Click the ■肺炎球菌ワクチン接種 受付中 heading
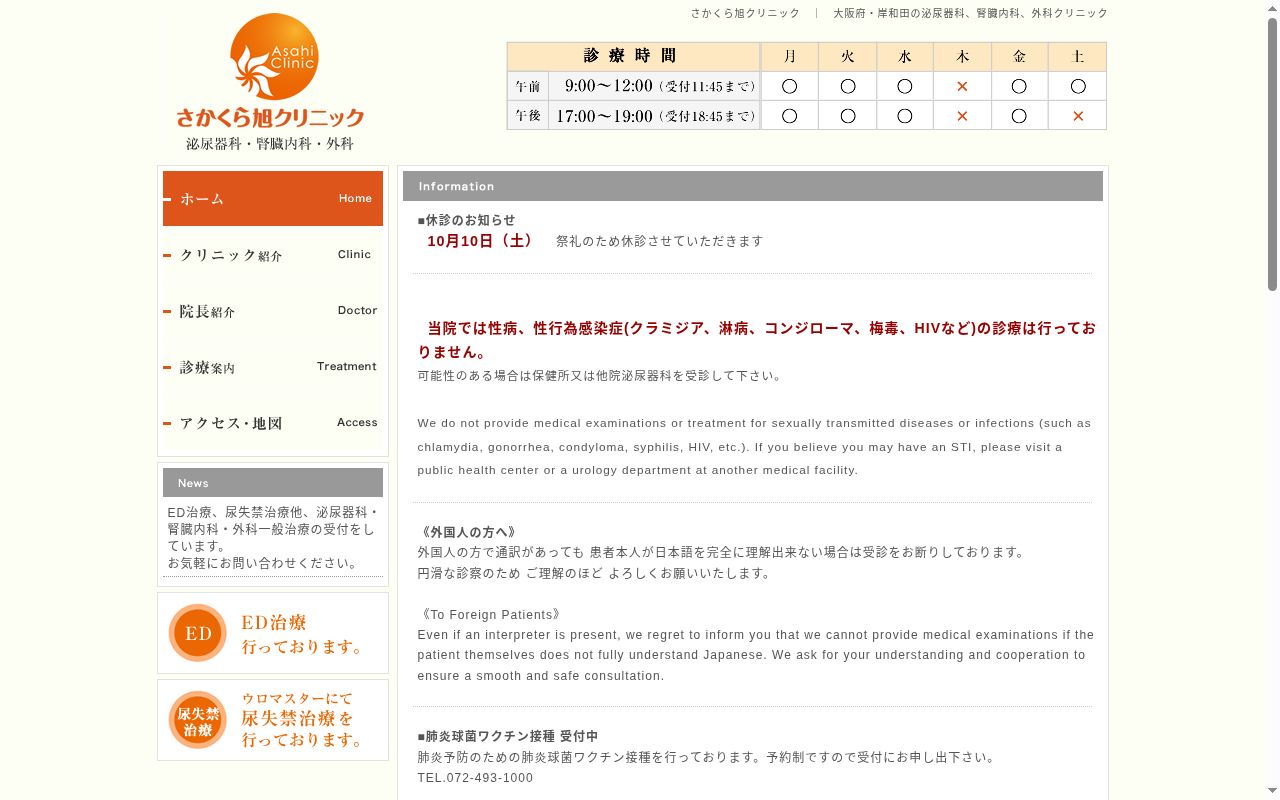The height and width of the screenshot is (800, 1280). 508,736
